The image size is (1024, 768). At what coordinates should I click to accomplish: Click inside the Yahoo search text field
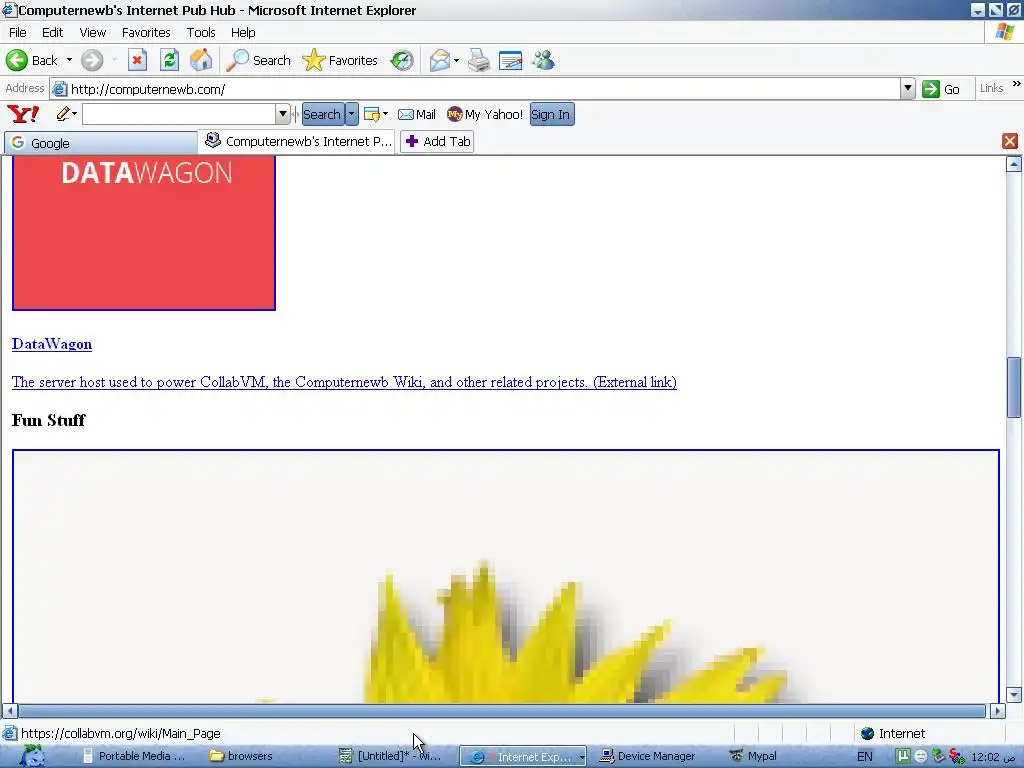click(x=179, y=114)
